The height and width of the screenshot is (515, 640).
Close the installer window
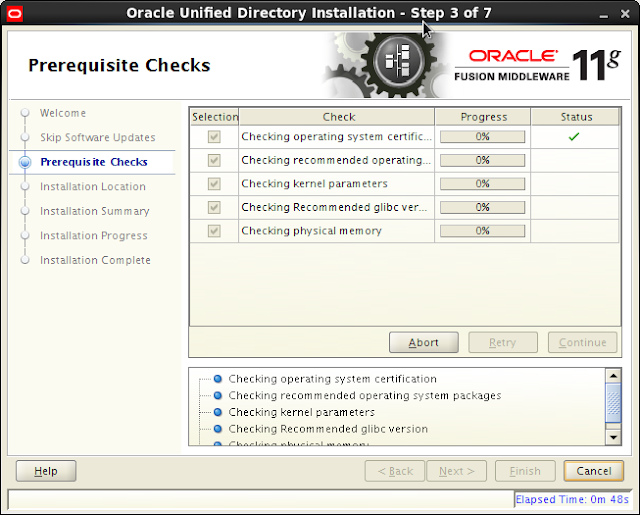click(625, 14)
